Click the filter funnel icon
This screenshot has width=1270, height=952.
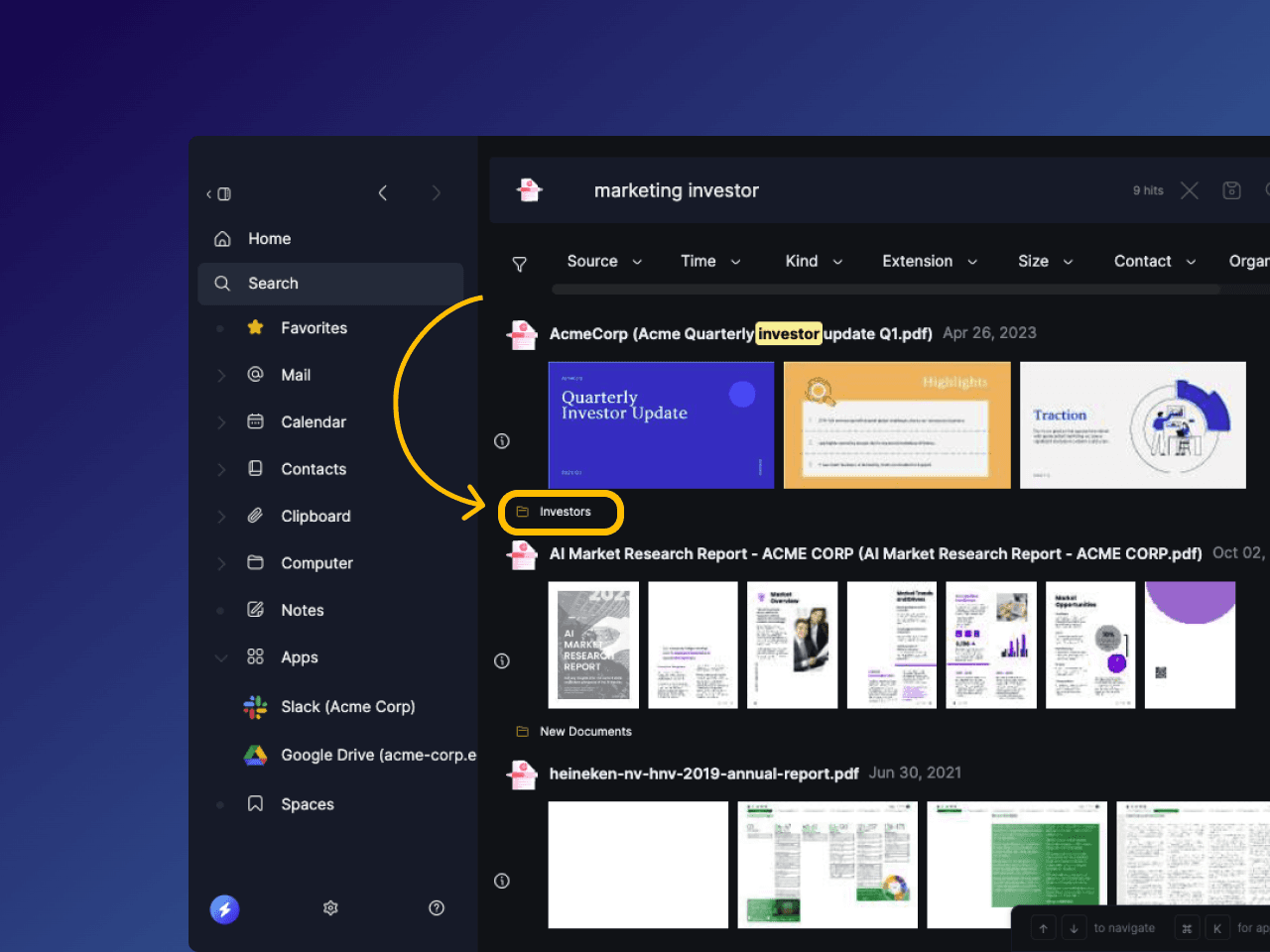[x=519, y=264]
